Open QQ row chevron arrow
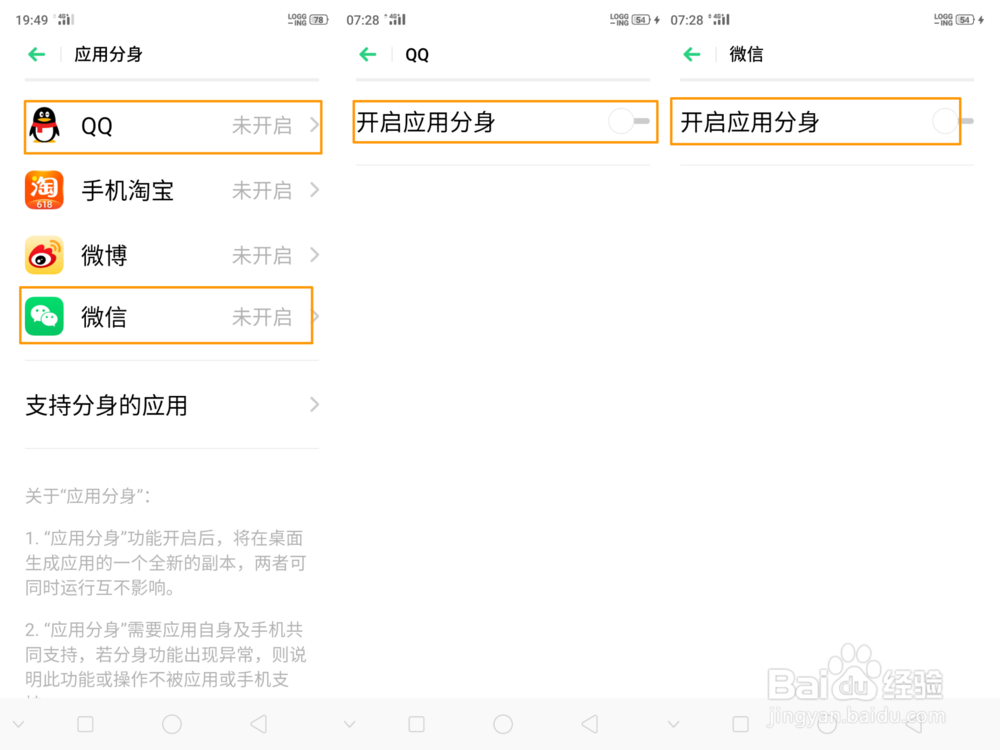This screenshot has height=750, width=1000. pyautogui.click(x=314, y=125)
